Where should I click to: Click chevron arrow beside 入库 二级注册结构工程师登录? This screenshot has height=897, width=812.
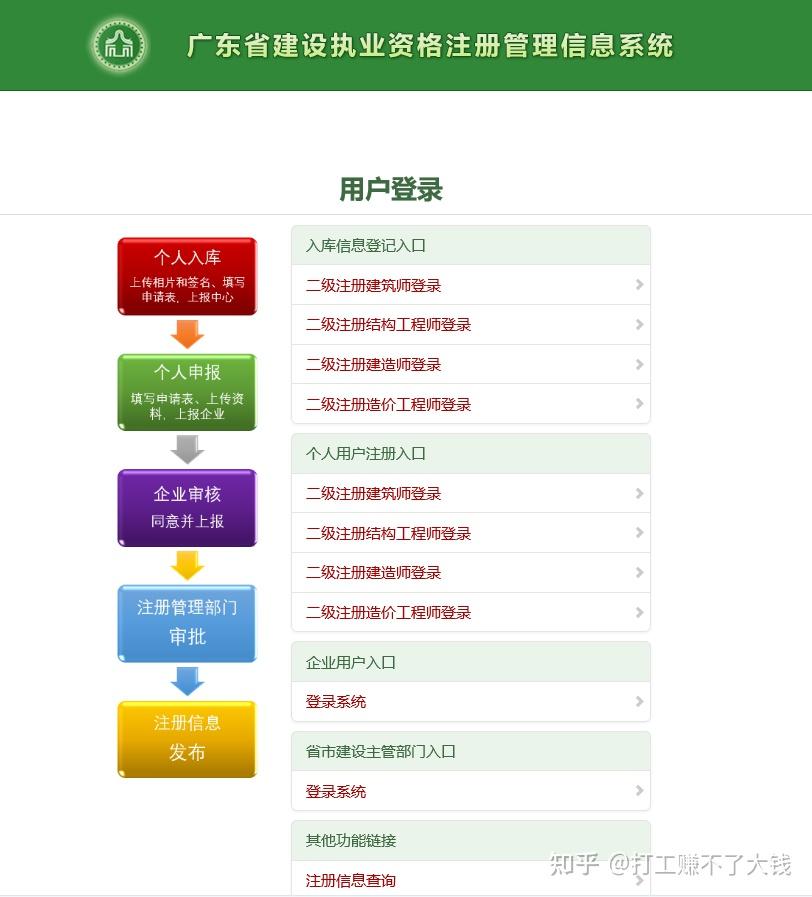[640, 324]
